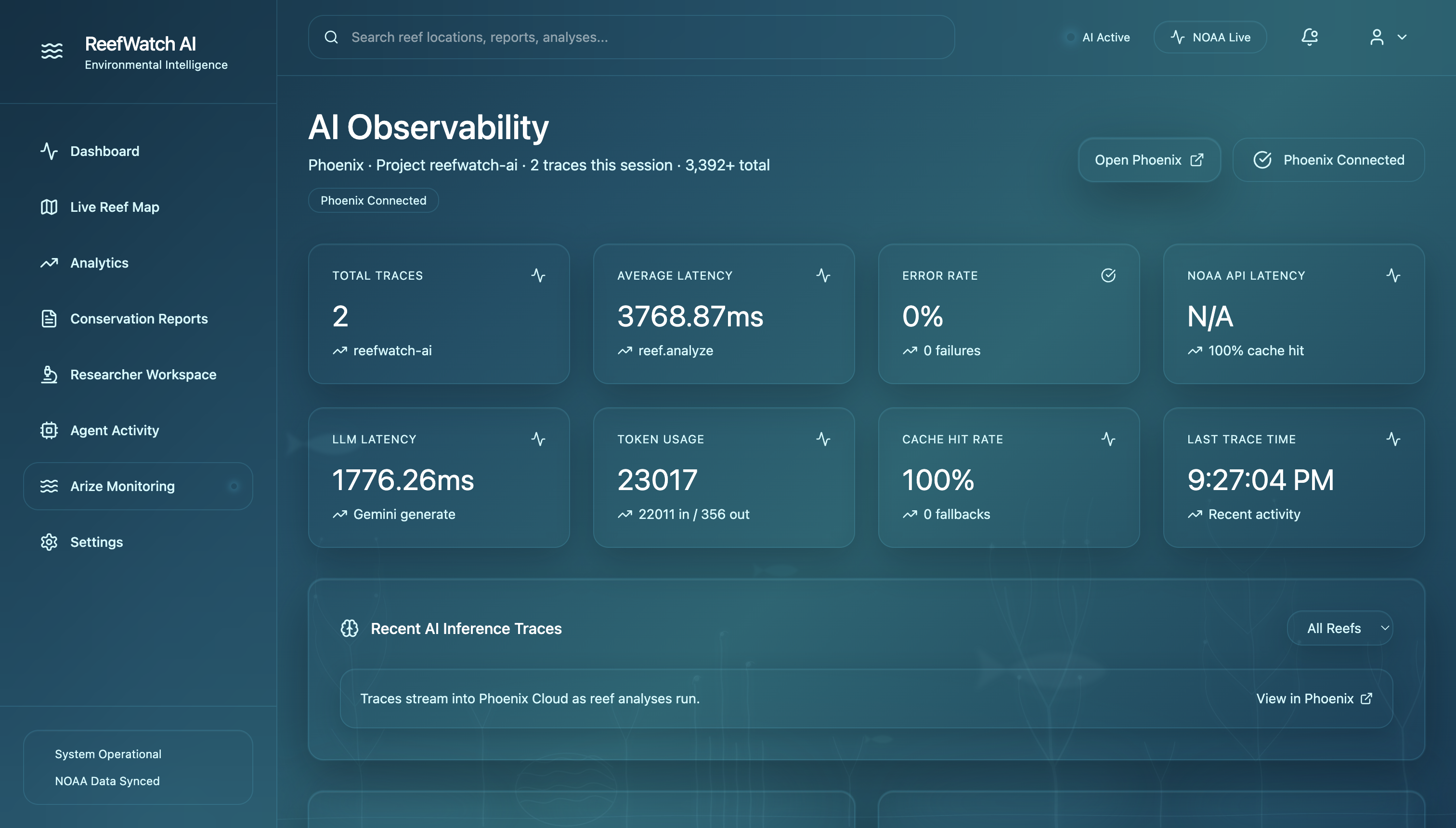Click the "Recent AI Inference Traces" heading
The image size is (1456, 828).
tap(467, 628)
